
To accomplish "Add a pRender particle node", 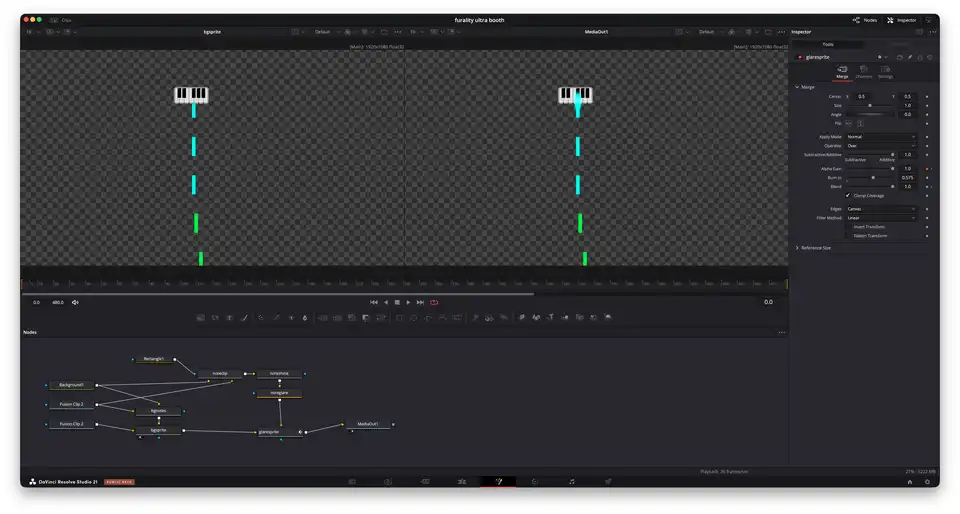I will coord(504,317).
